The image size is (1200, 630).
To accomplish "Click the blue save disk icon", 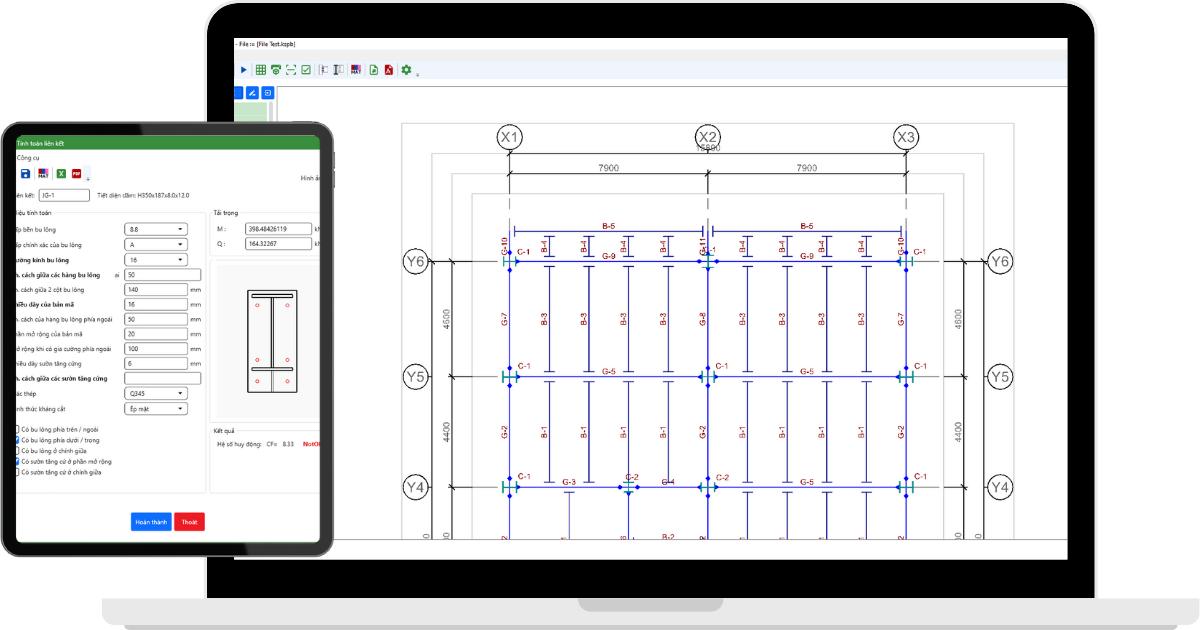I will coord(26,174).
